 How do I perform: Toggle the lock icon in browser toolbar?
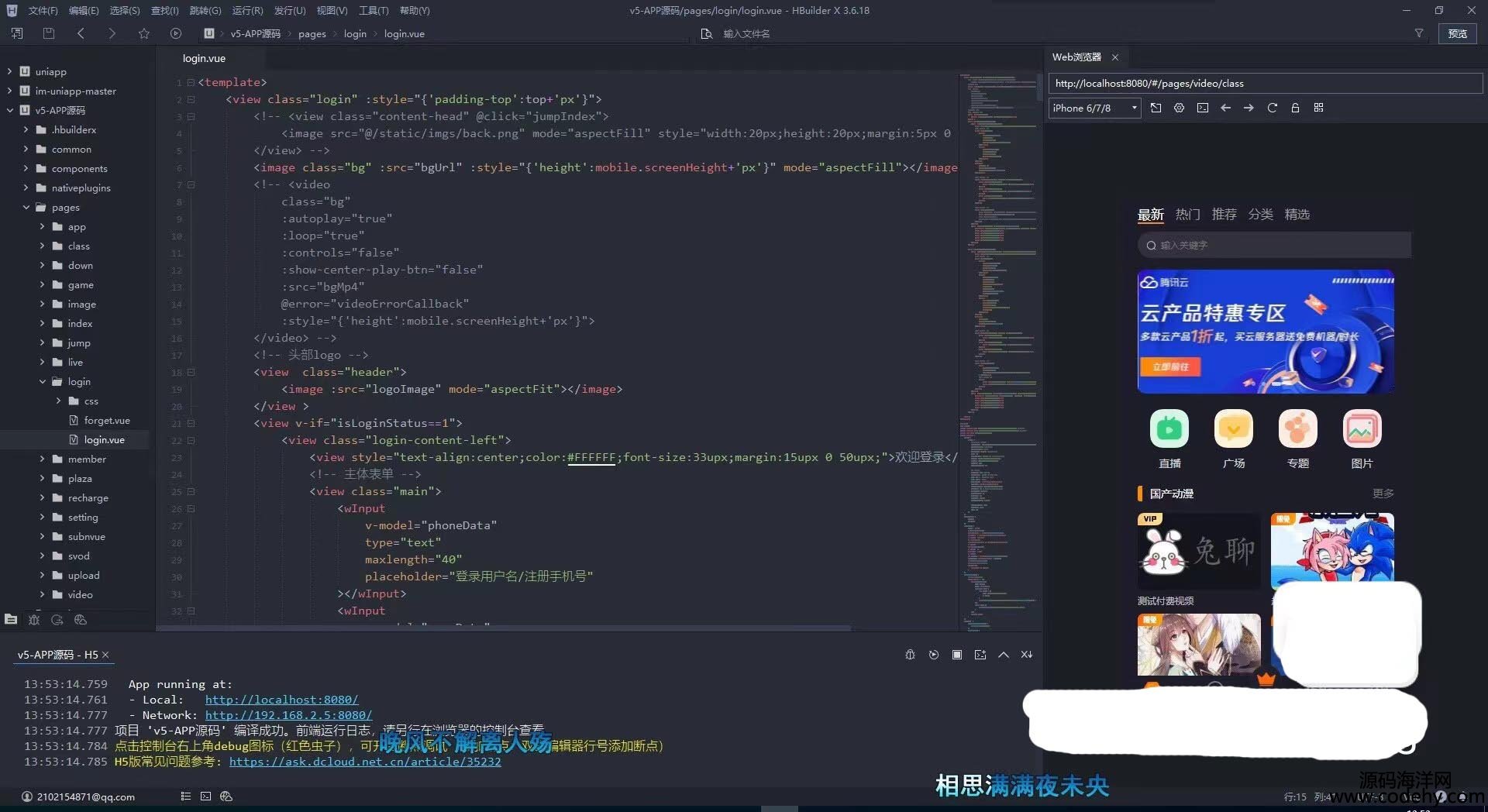(x=1295, y=108)
